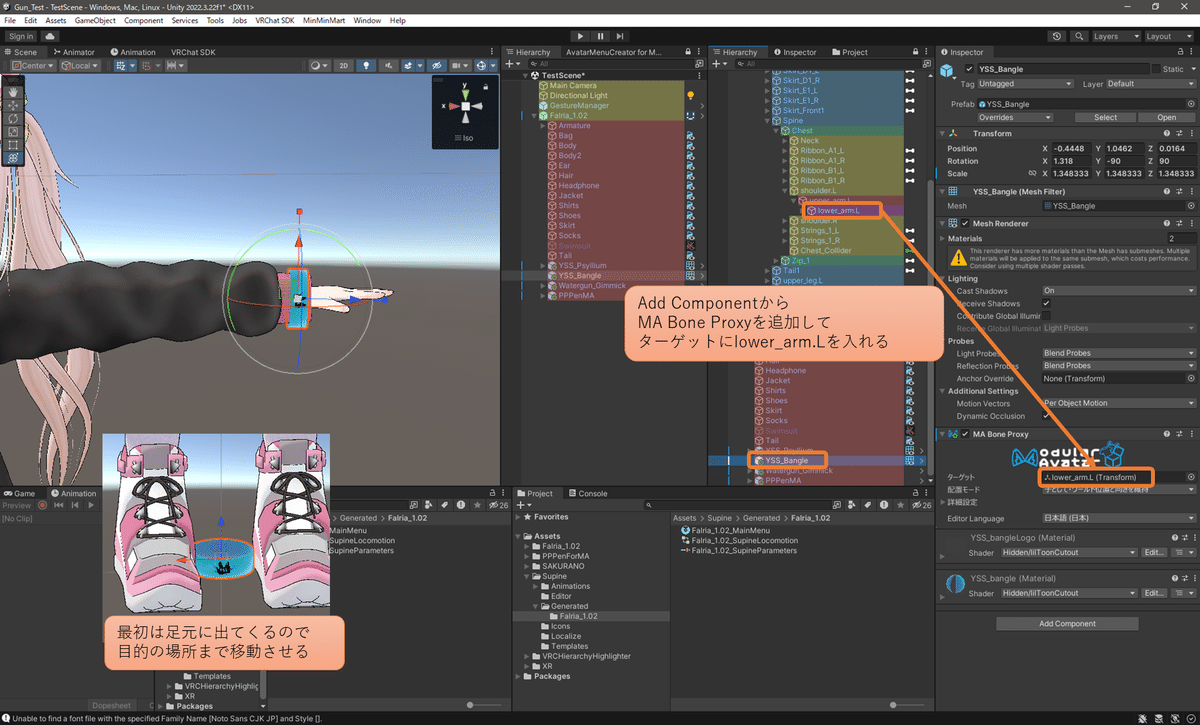This screenshot has width=1200, height=725.
Task: Open the prefab Overrides dropdown
Action: click(1015, 117)
